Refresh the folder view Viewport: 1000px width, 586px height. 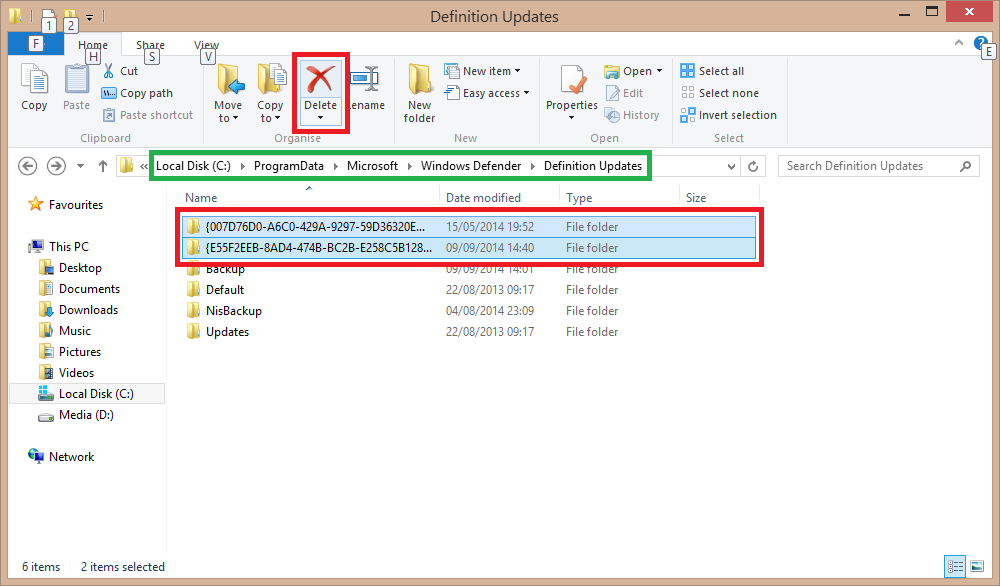coord(753,166)
